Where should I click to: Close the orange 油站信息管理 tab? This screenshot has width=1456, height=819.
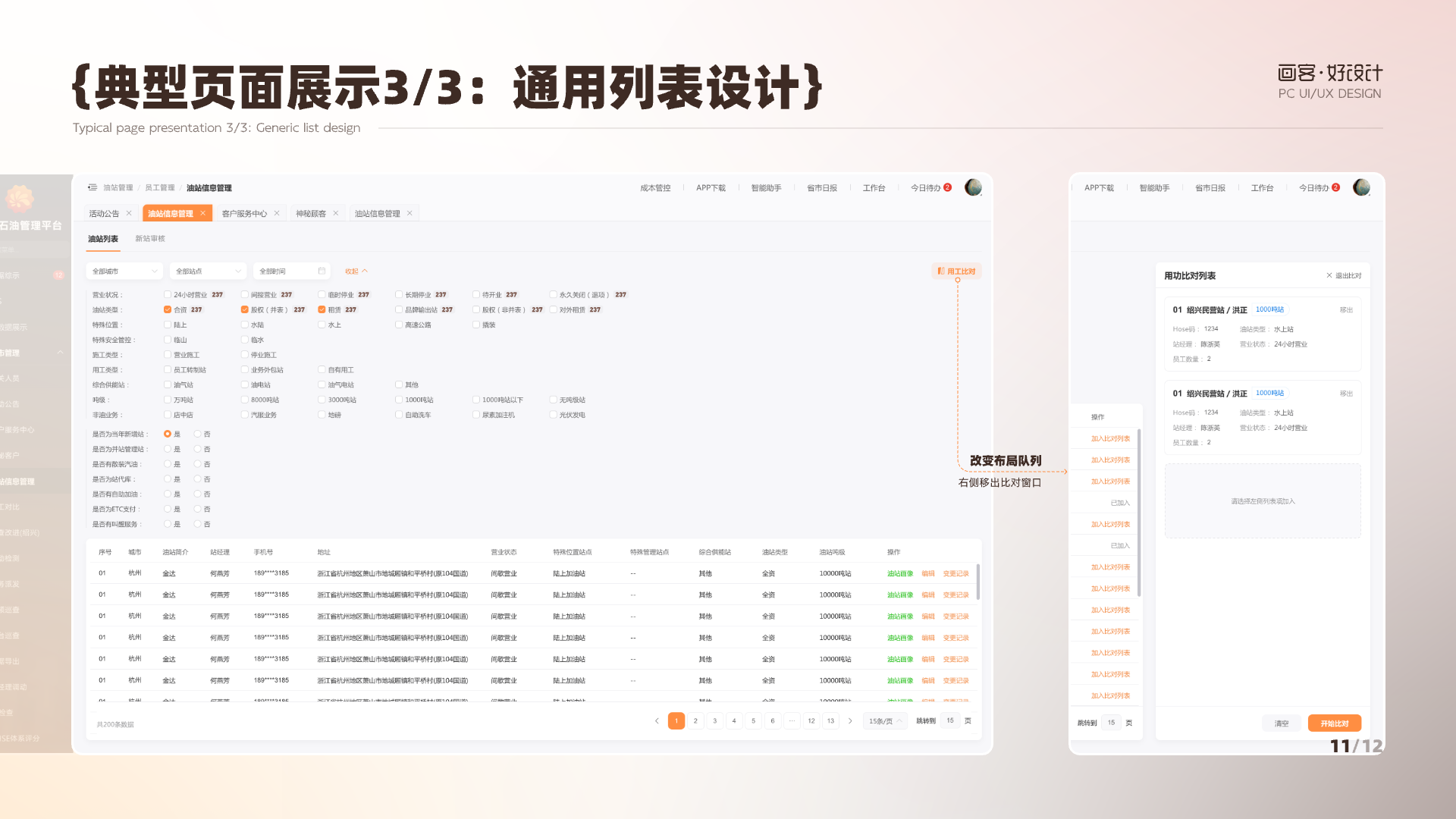[202, 213]
